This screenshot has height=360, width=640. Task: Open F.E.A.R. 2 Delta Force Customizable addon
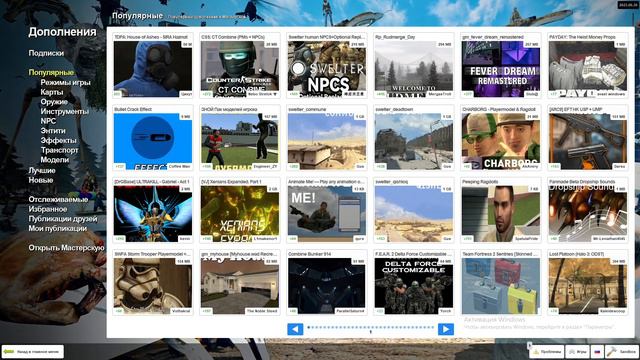point(414,283)
